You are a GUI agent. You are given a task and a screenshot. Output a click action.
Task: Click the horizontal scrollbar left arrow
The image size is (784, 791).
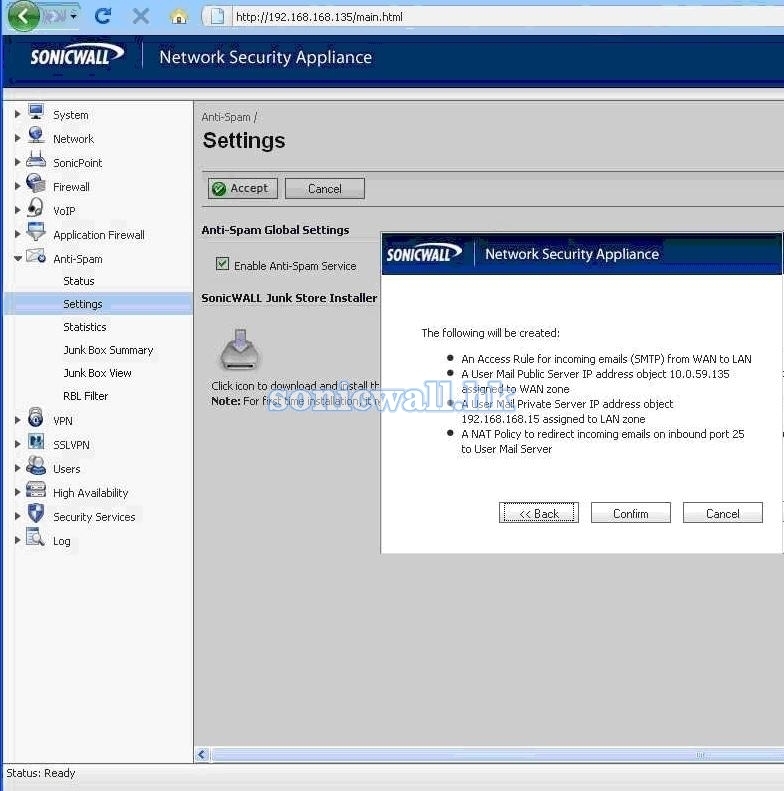click(x=202, y=755)
